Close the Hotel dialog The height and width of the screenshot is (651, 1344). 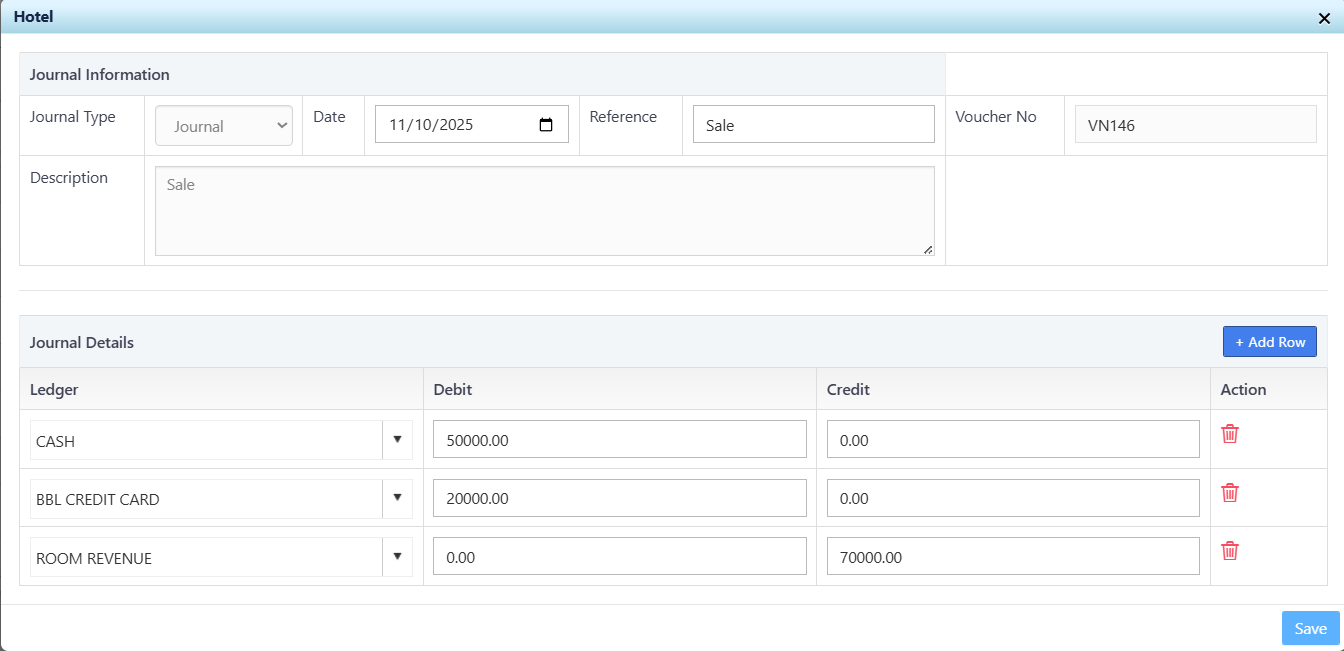tap(1324, 17)
